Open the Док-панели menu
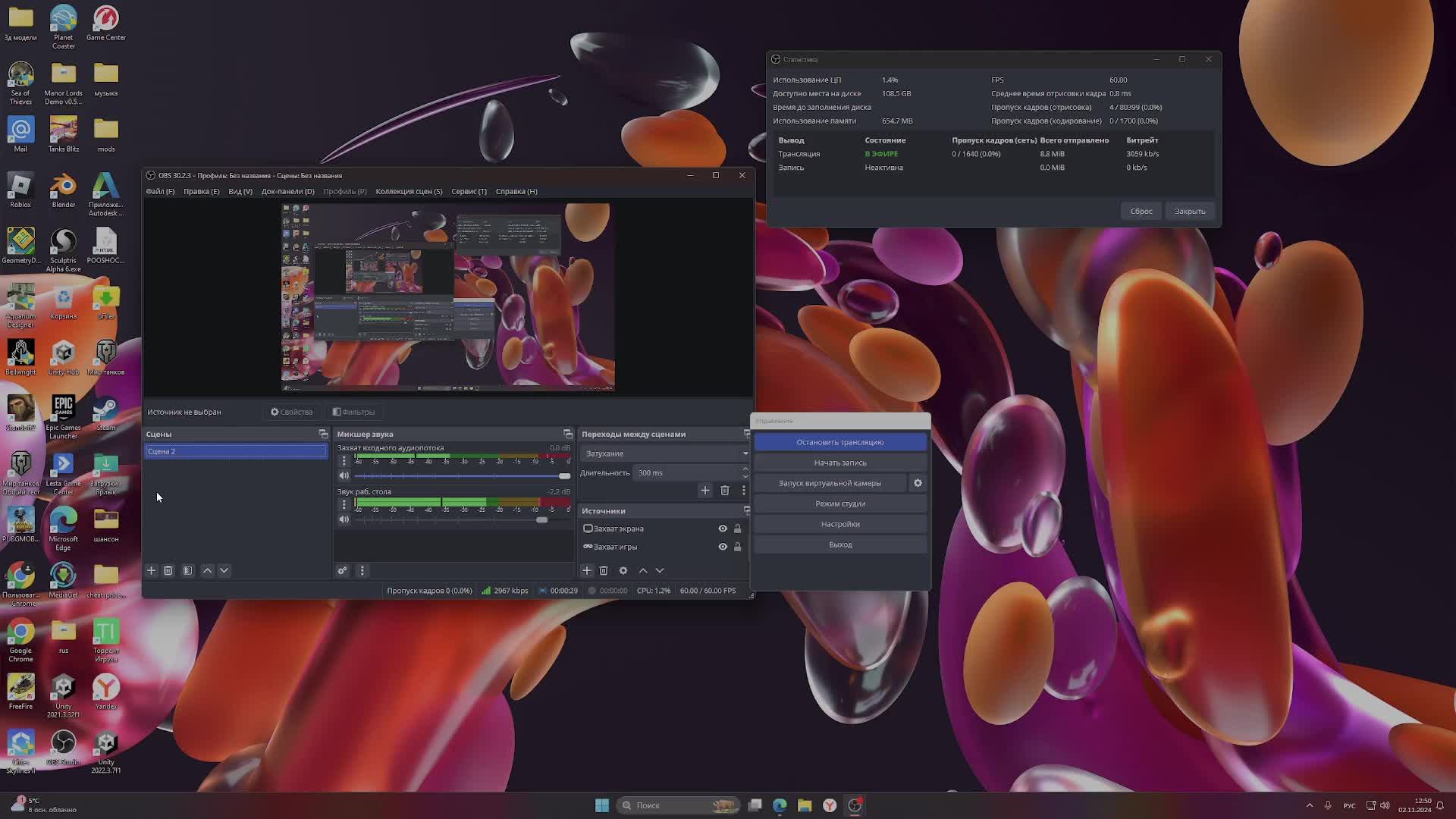The image size is (1456, 819). pos(287,191)
